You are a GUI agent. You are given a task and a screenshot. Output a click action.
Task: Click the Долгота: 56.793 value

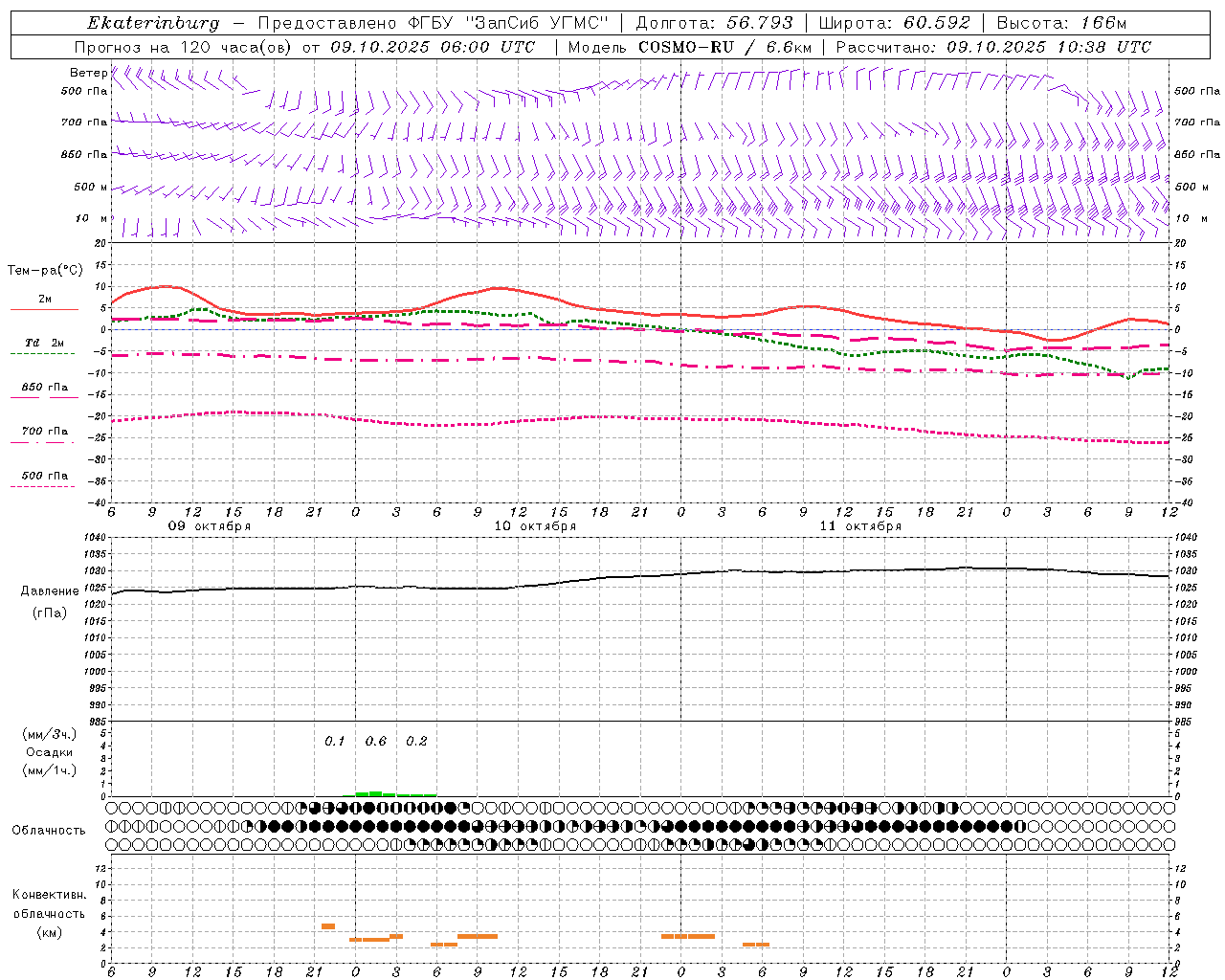(714, 23)
